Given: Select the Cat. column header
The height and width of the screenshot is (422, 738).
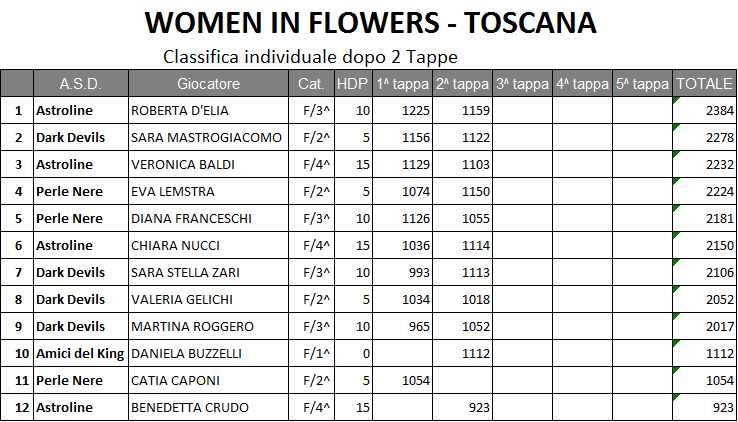Looking at the screenshot, I should click(x=311, y=84).
